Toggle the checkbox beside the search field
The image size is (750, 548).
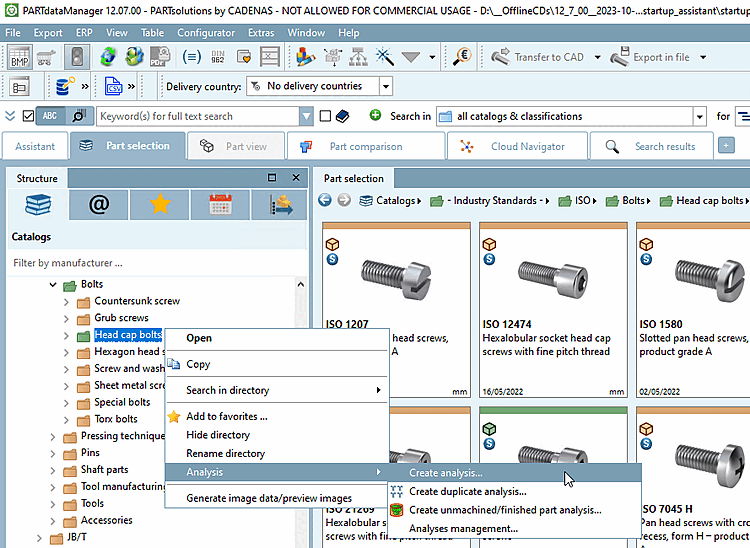(x=325, y=116)
